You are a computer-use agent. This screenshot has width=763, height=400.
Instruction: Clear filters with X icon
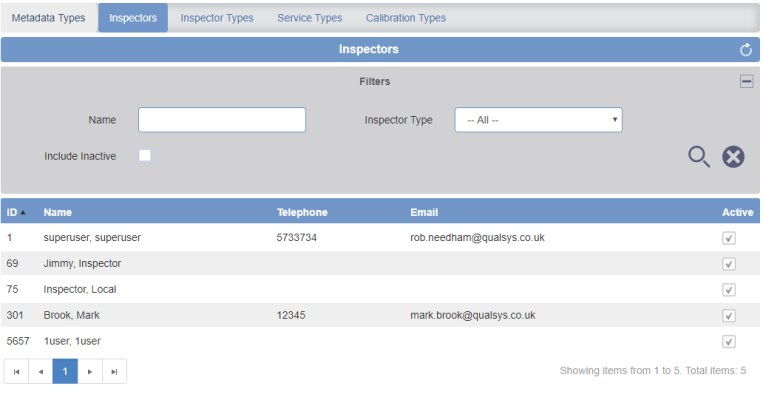[733, 157]
